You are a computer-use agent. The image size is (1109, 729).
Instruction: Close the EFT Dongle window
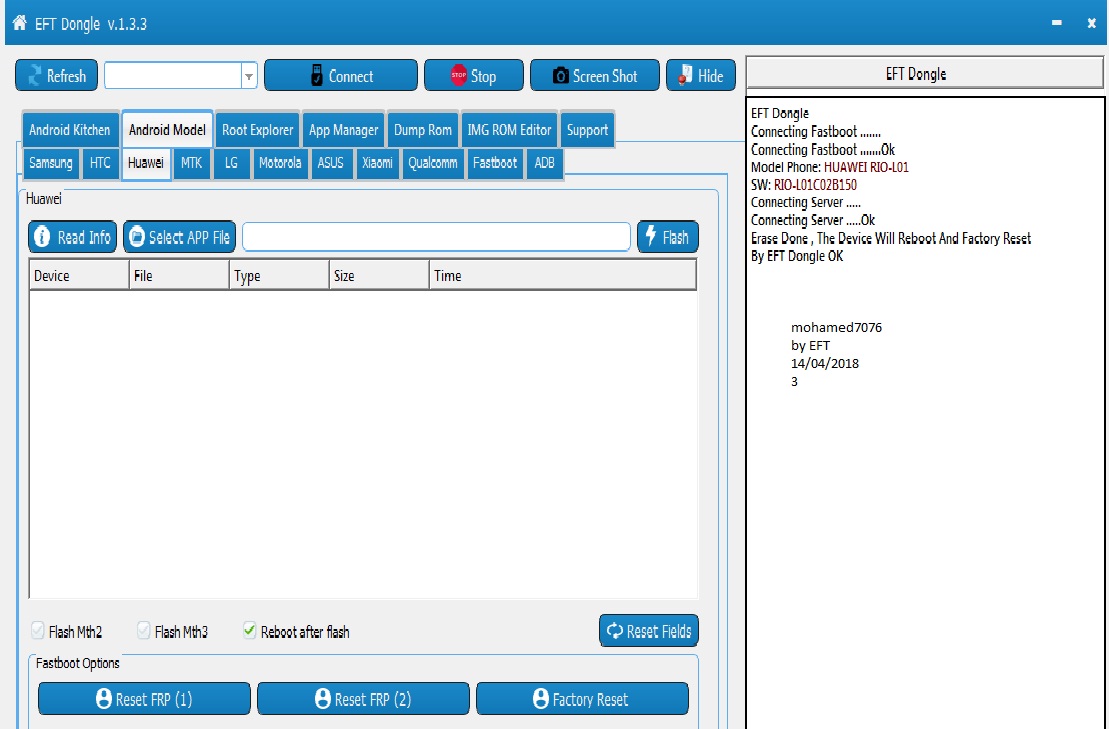(1091, 23)
